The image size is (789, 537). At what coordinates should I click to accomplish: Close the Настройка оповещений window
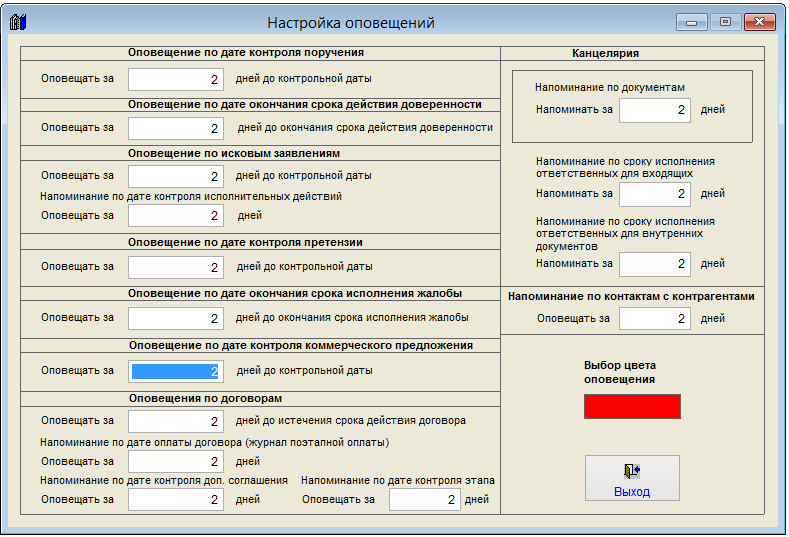(x=759, y=22)
